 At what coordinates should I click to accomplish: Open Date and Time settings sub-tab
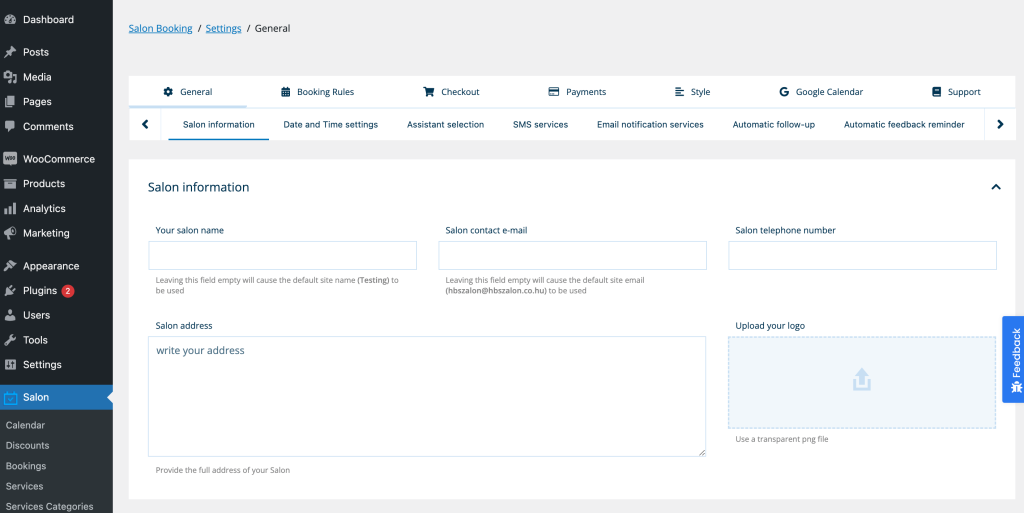pos(330,125)
